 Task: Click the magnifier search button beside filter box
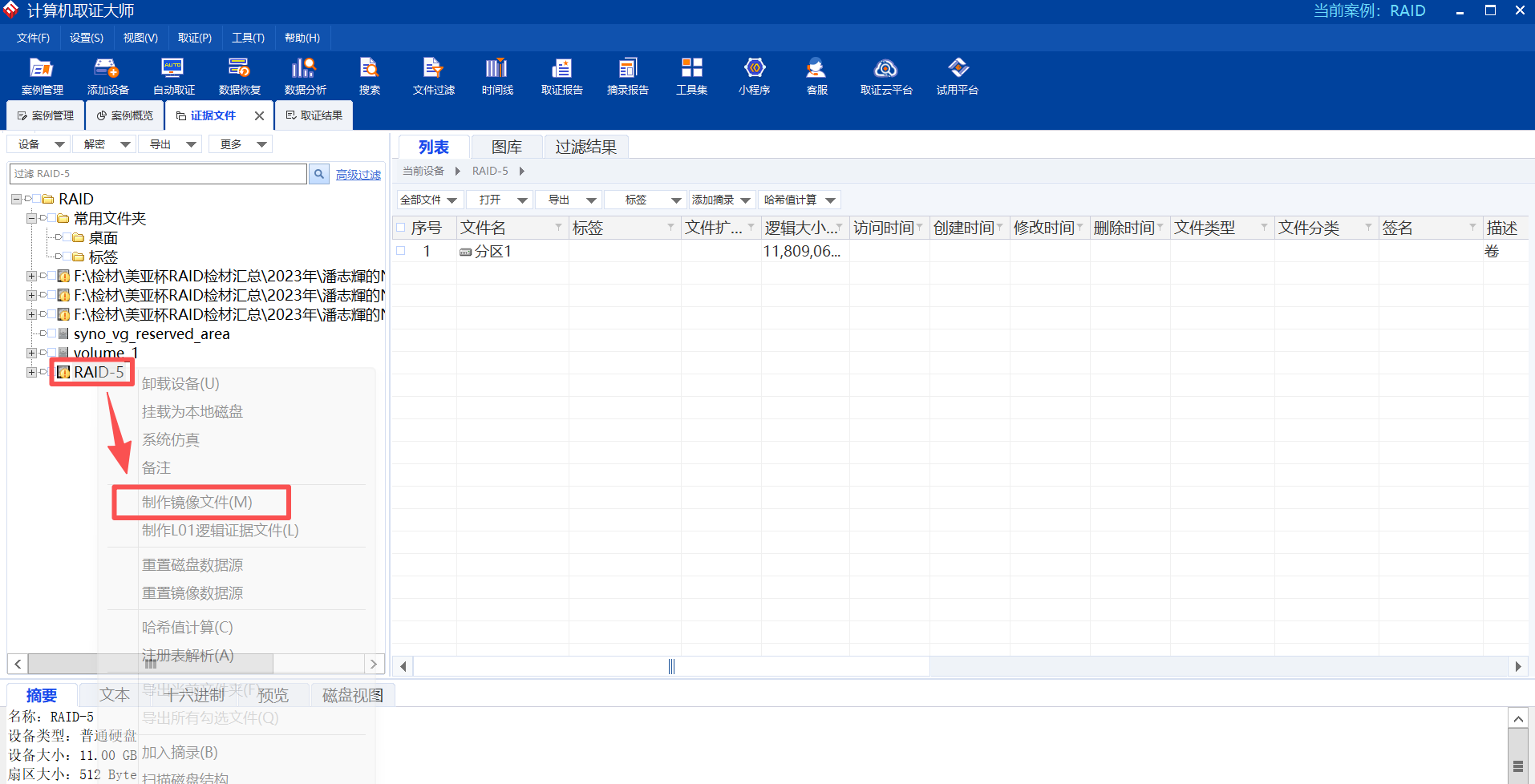pyautogui.click(x=319, y=174)
